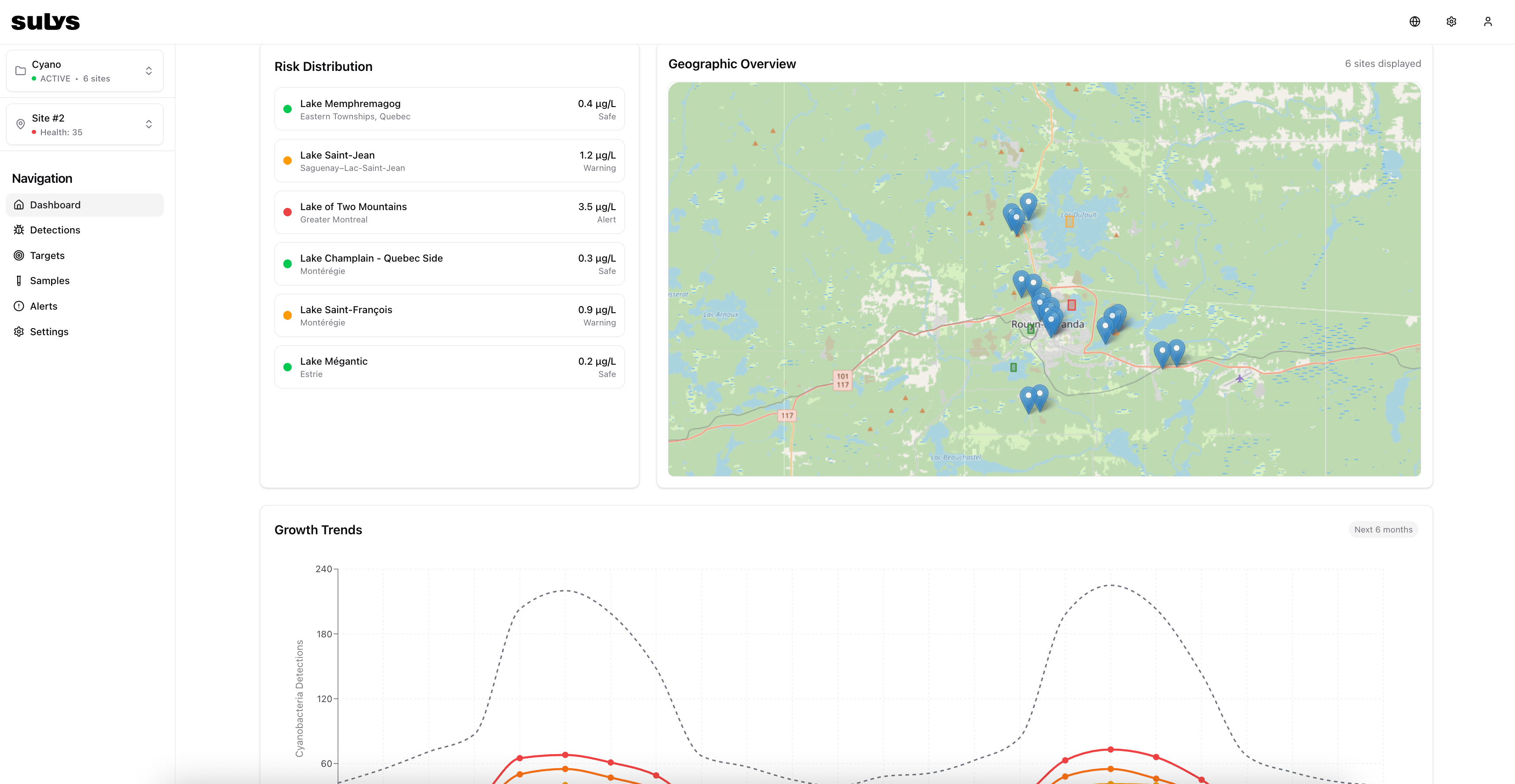Open Lake Saint-Jean site details
Screen dimensions: 1515x784
(449, 160)
